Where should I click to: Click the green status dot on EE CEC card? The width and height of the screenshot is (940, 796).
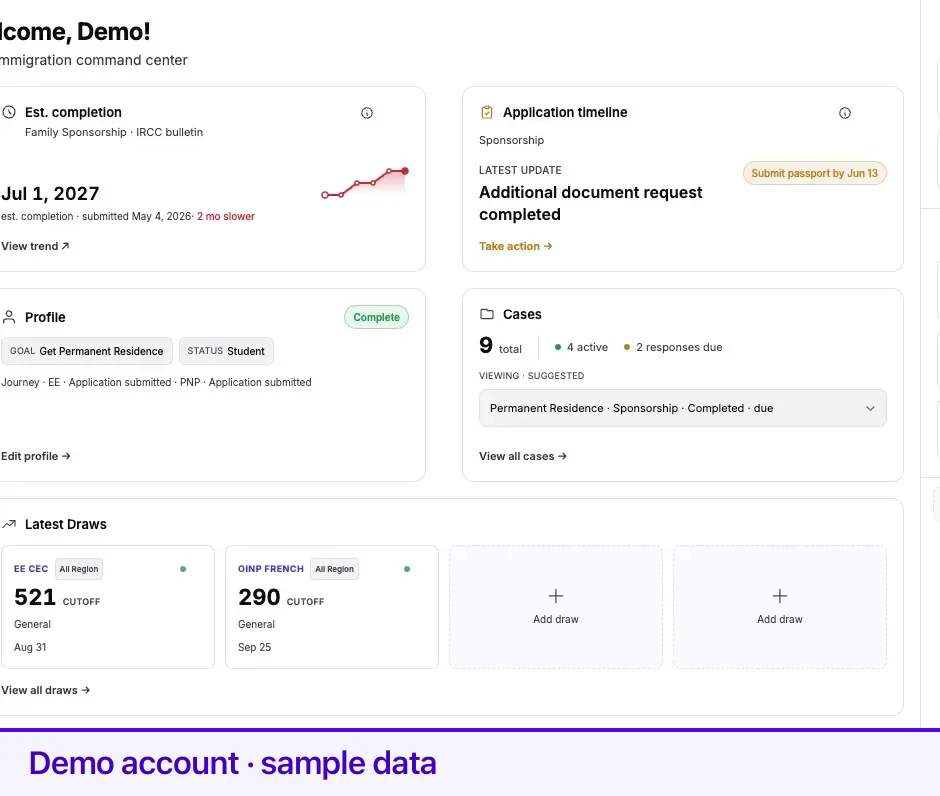pos(183,569)
